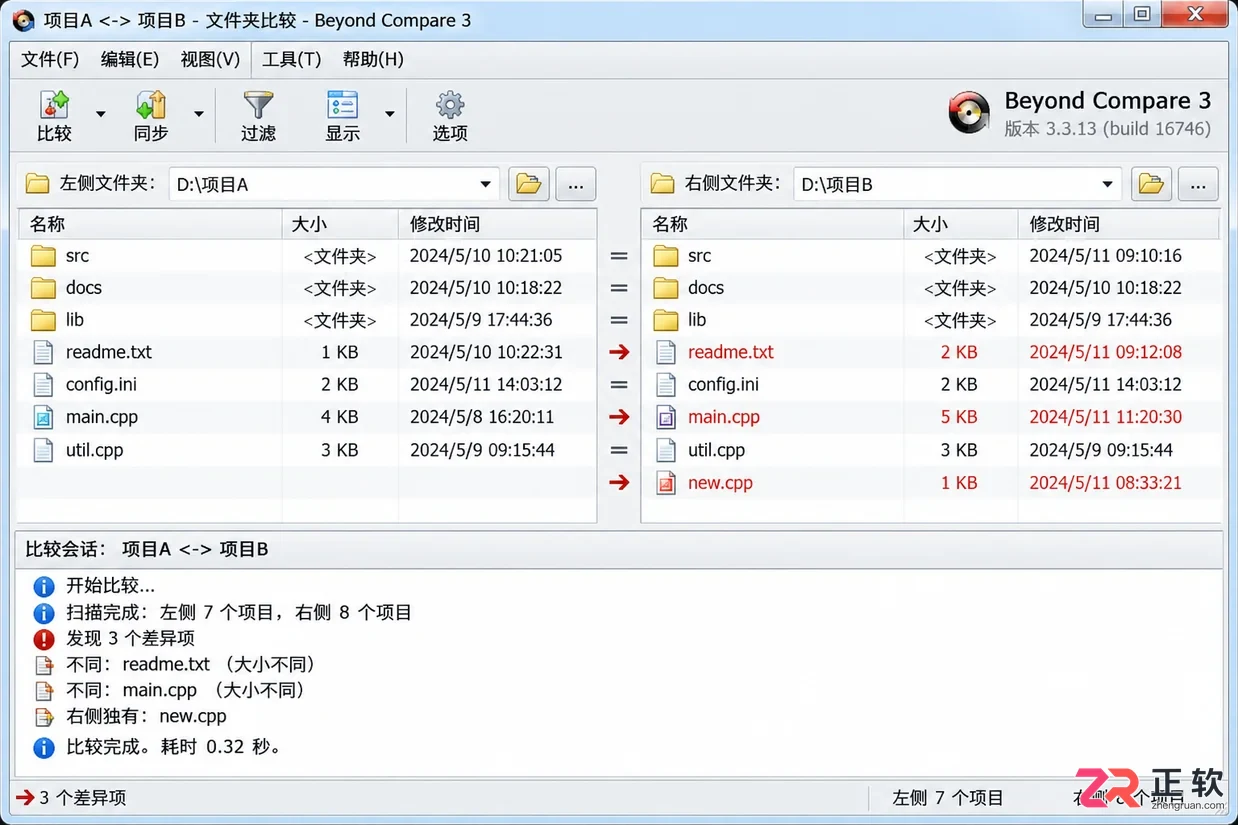The image size is (1238, 825).
Task: Sort left pane by 名称 column header
Action: 150,224
